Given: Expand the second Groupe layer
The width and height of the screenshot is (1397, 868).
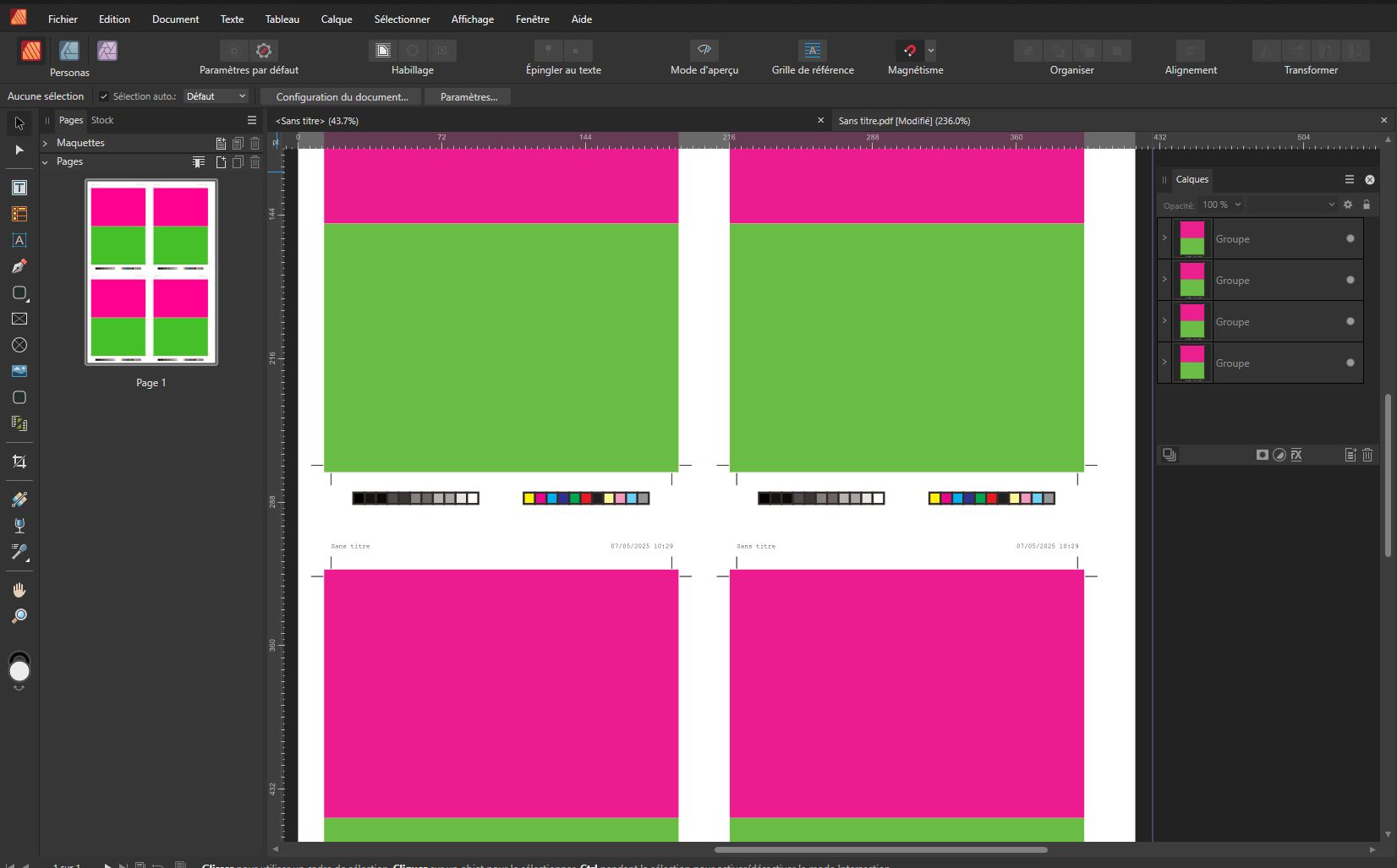Looking at the screenshot, I should (x=1164, y=280).
